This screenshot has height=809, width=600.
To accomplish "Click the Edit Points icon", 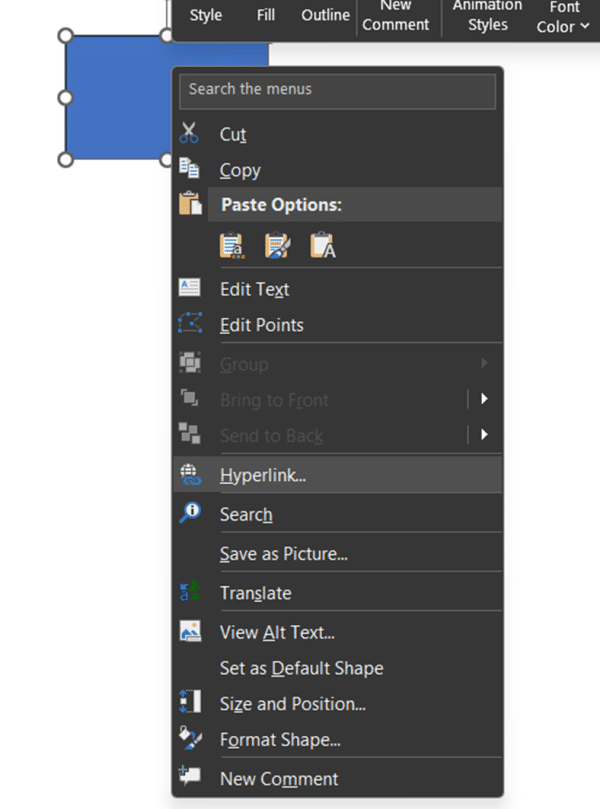I will 190,324.
